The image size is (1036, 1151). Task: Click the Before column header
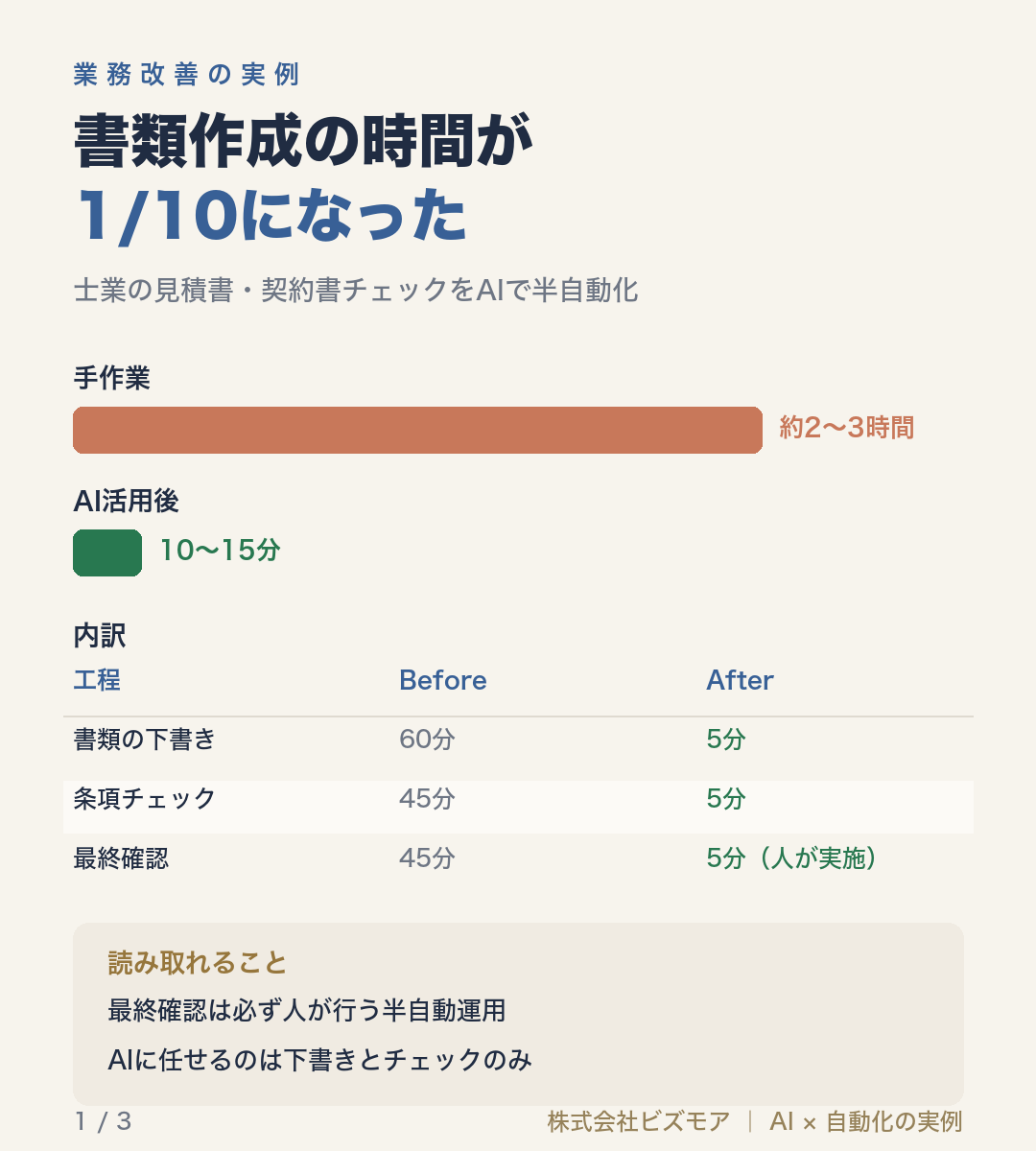[442, 680]
